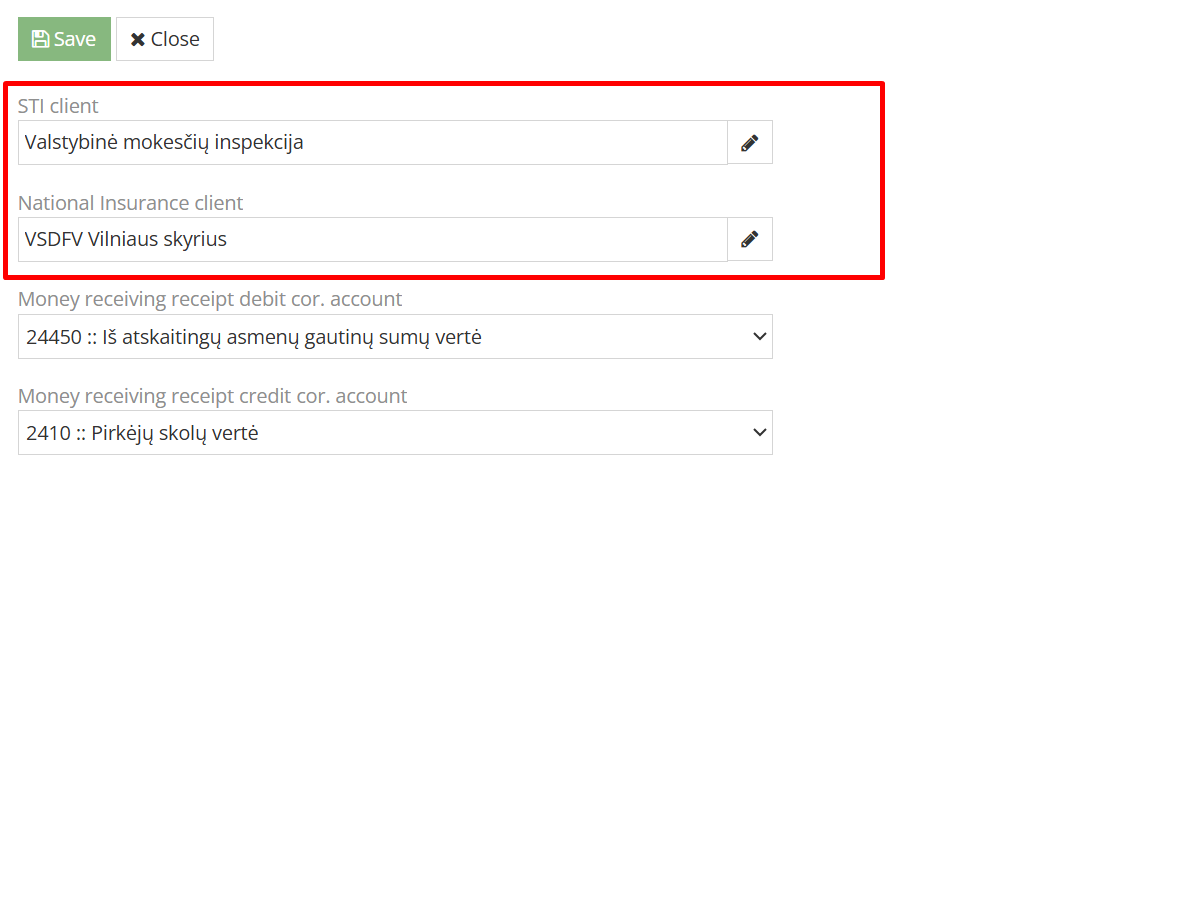Viewport: 1200px width, 900px height.
Task: Click the pencil icon beside National Insurance client
Action: pyautogui.click(x=749, y=239)
